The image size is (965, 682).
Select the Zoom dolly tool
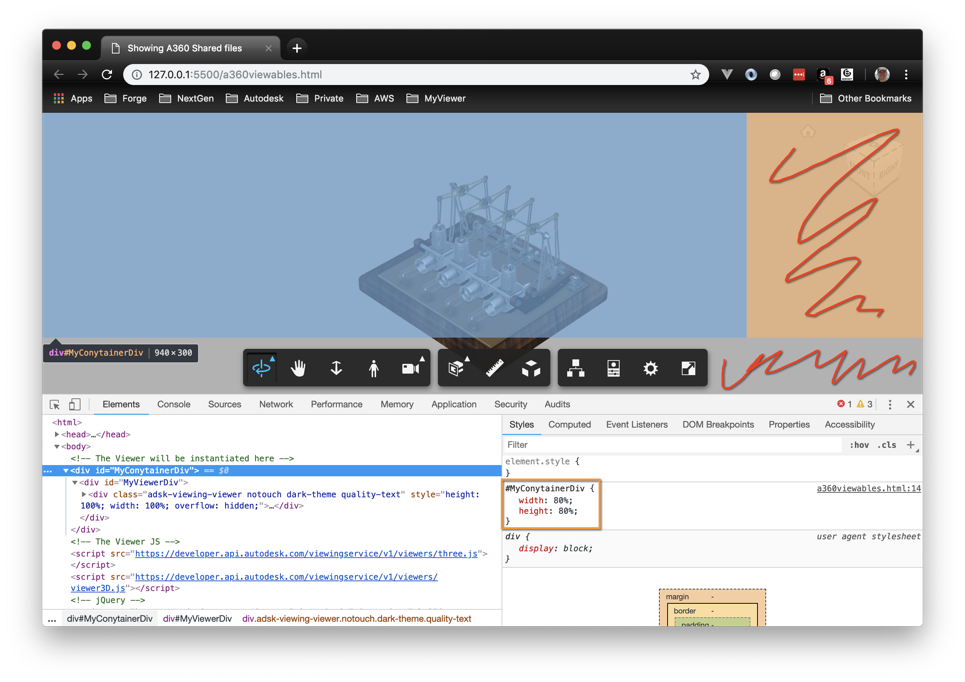(x=336, y=368)
